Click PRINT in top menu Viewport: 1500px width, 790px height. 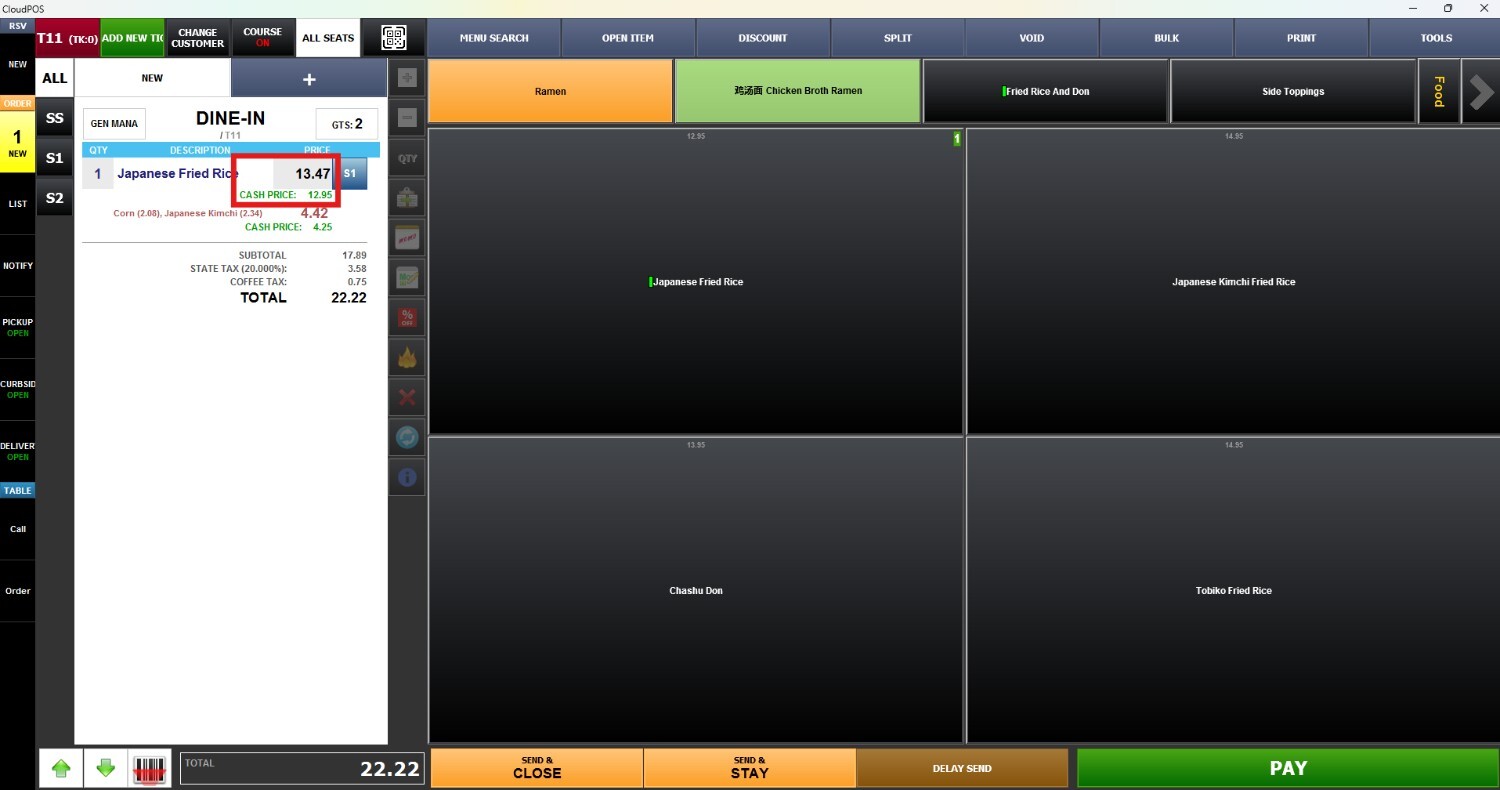(x=1301, y=38)
